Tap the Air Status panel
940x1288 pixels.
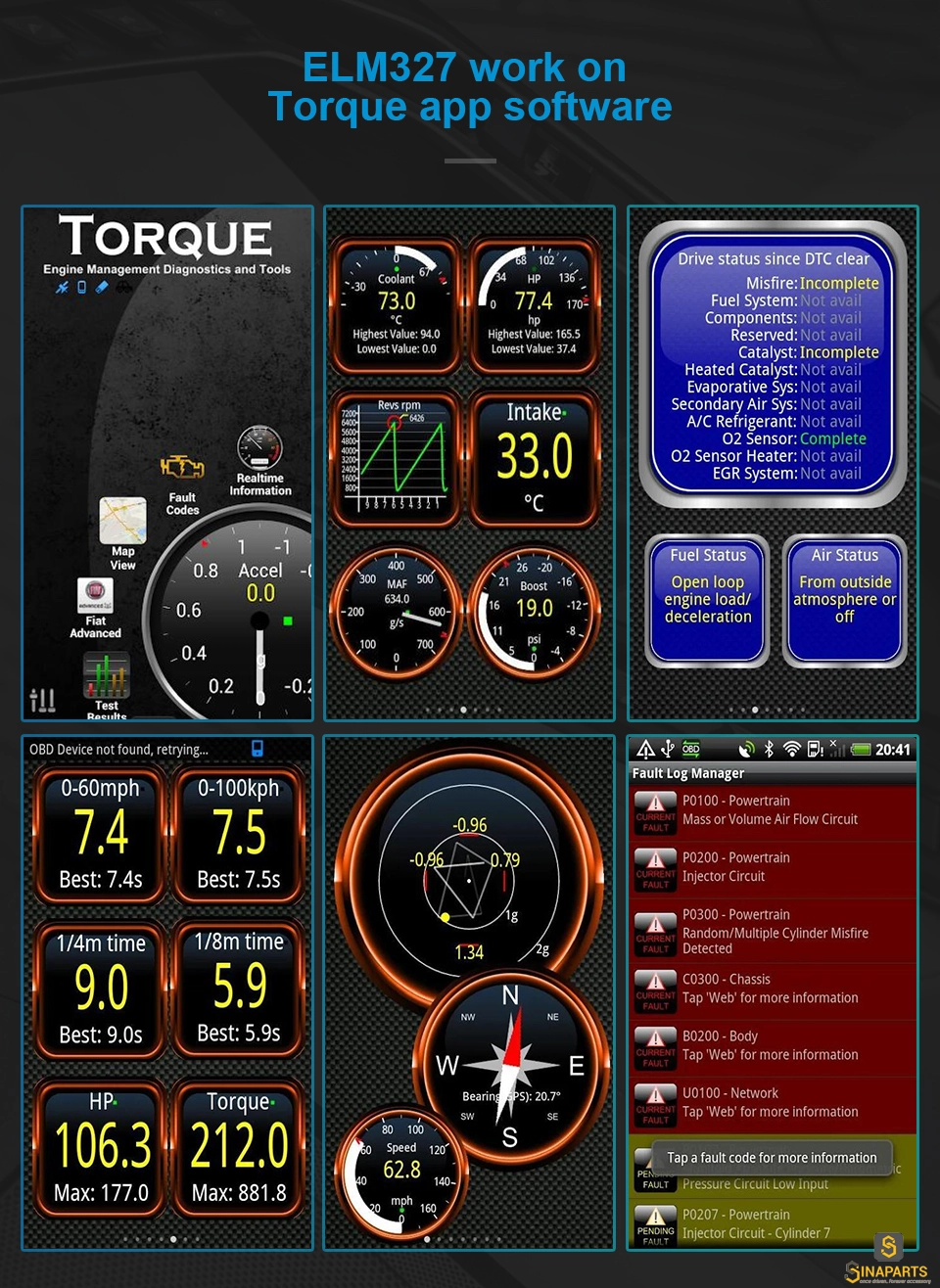tap(845, 601)
